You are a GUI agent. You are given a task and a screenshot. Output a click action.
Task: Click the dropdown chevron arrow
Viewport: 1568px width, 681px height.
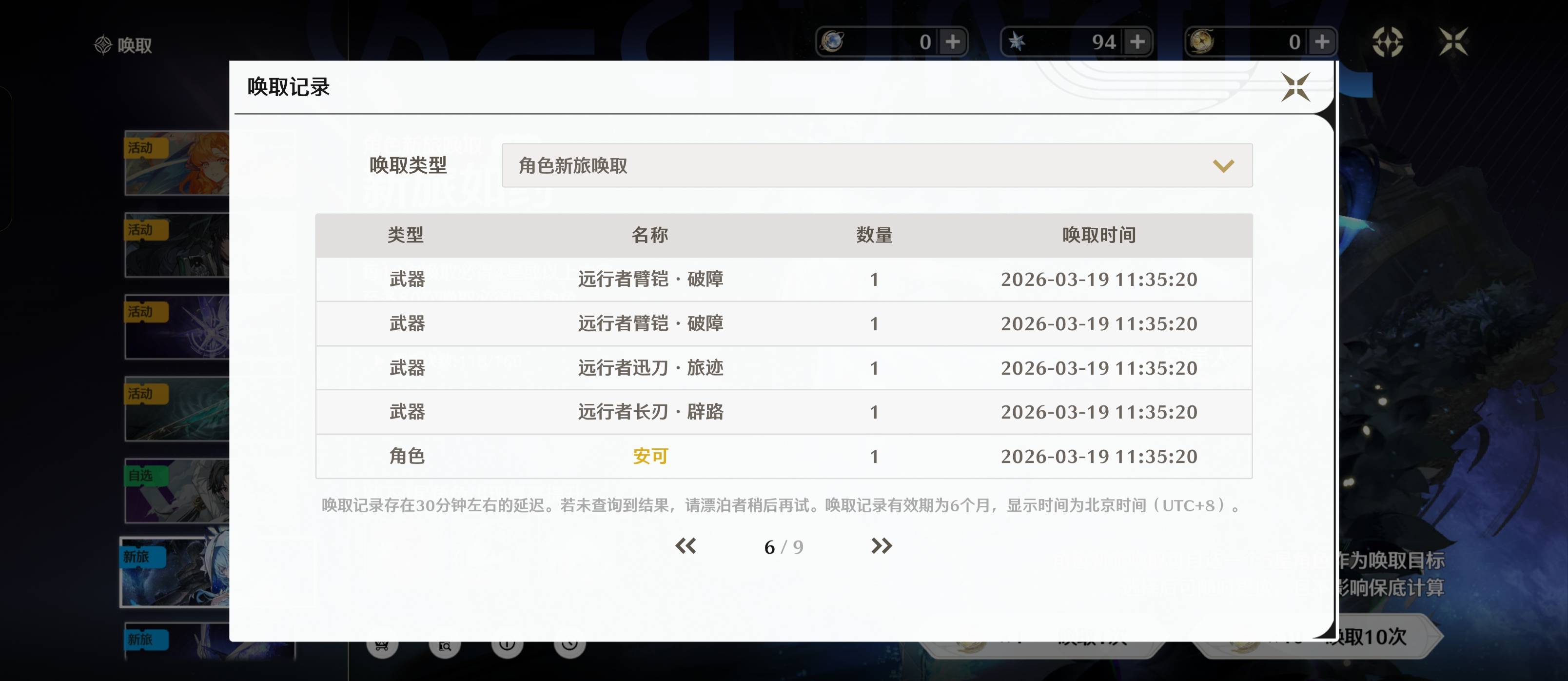click(1222, 166)
